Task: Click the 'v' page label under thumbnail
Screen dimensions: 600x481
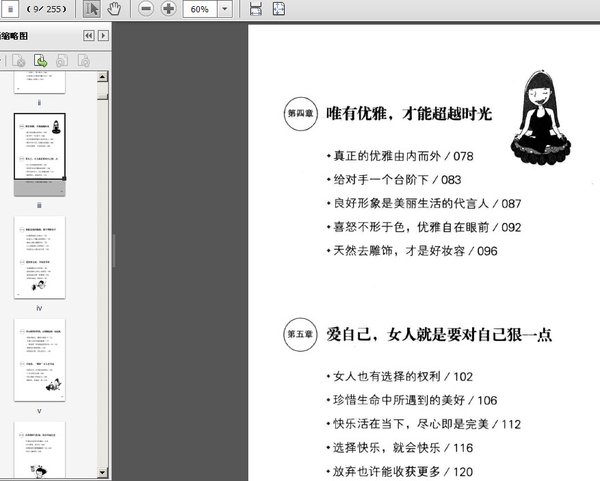Action: (x=39, y=411)
